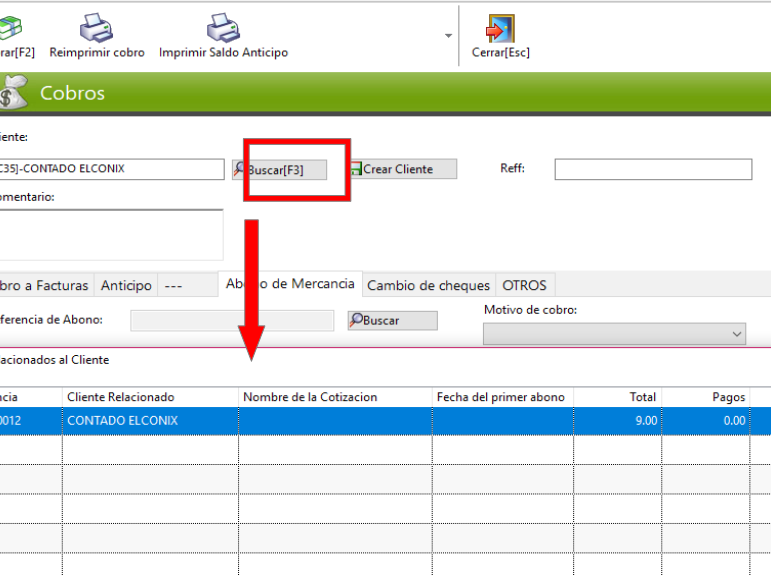Click the Reimprimir cobro printer icon

pyautogui.click(x=97, y=28)
